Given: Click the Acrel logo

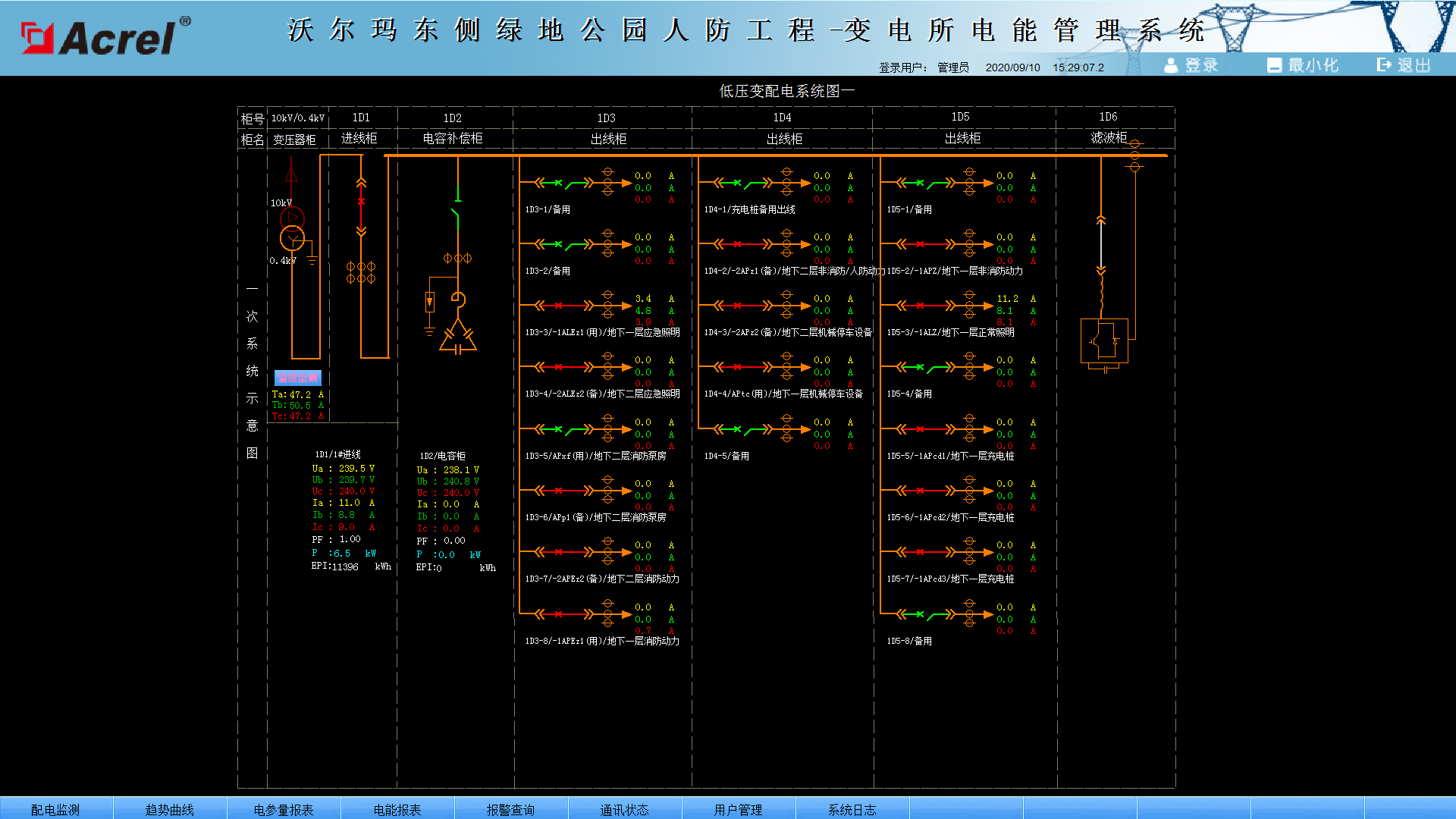Looking at the screenshot, I should click(x=105, y=37).
